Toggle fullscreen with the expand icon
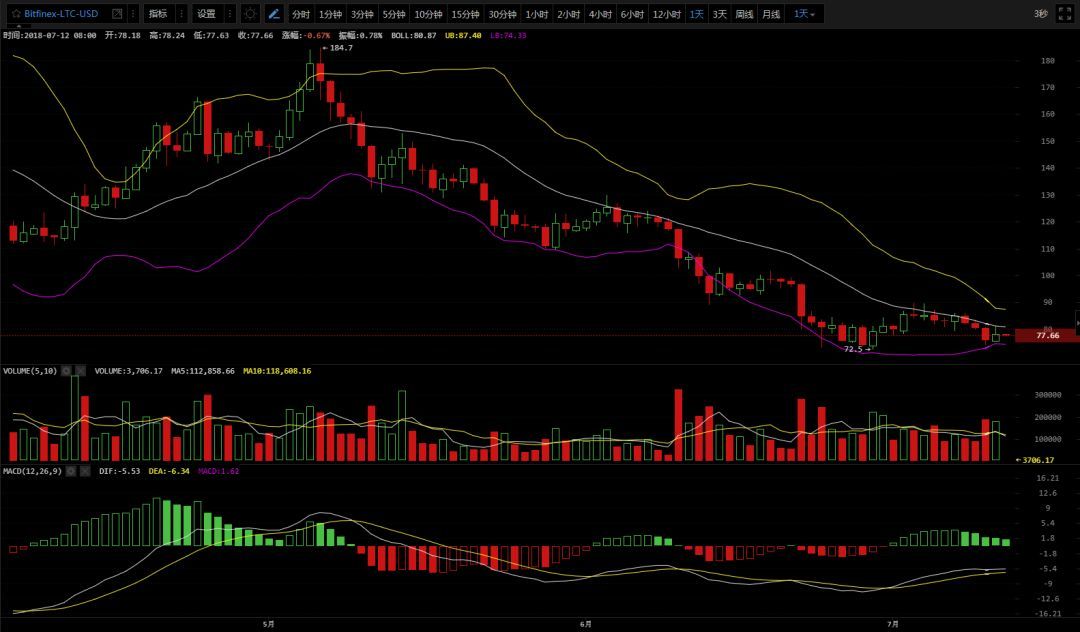The height and width of the screenshot is (632, 1080). [x=1064, y=14]
